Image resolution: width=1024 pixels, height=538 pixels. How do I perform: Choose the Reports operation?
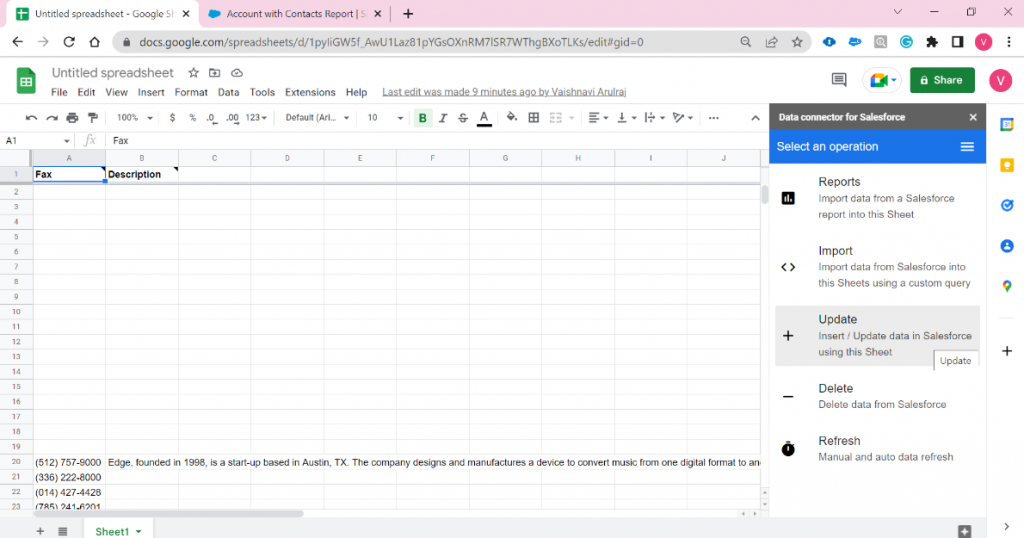(x=877, y=198)
